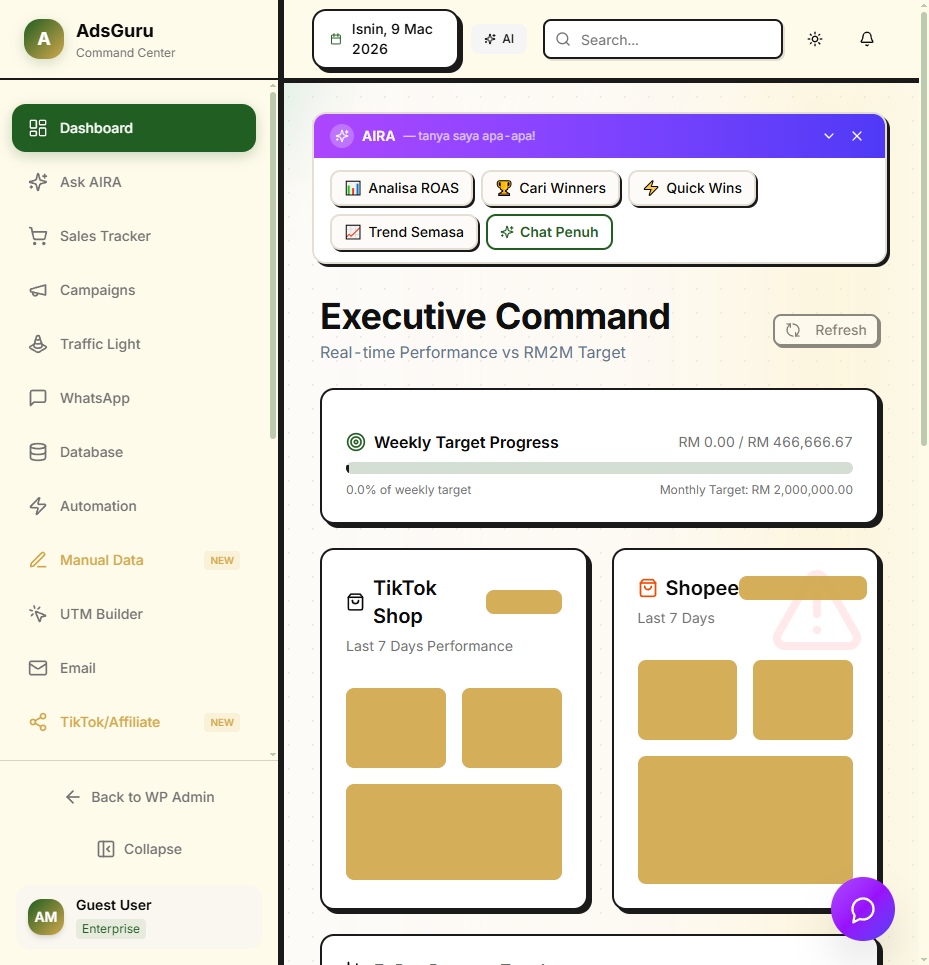Toggle light/dark mode with the sun icon

pyautogui.click(x=815, y=38)
